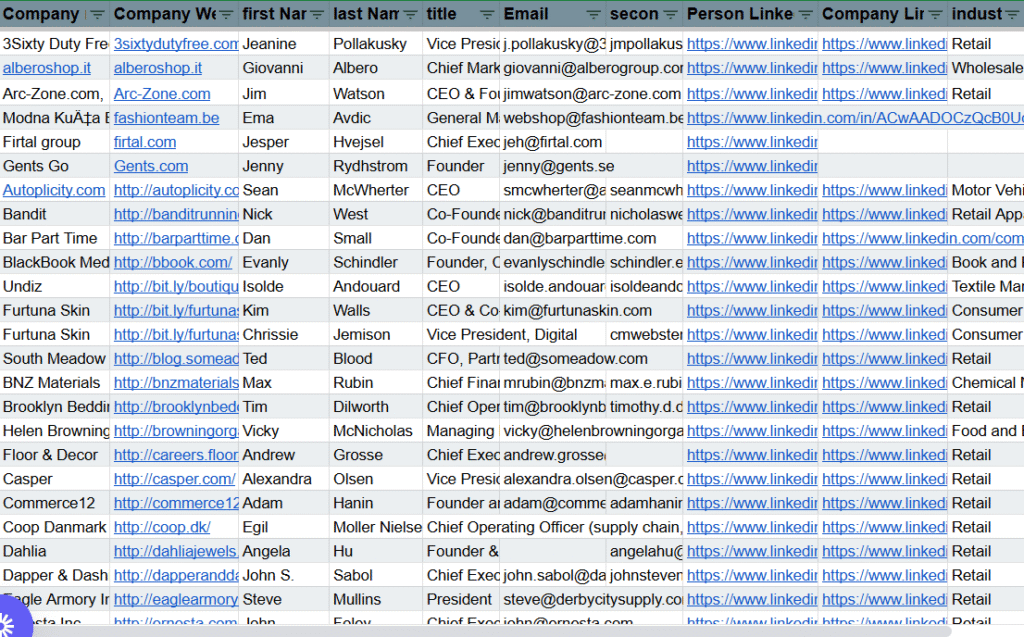Select the last name cell "McWherter"
1024x637 pixels.
[377, 190]
